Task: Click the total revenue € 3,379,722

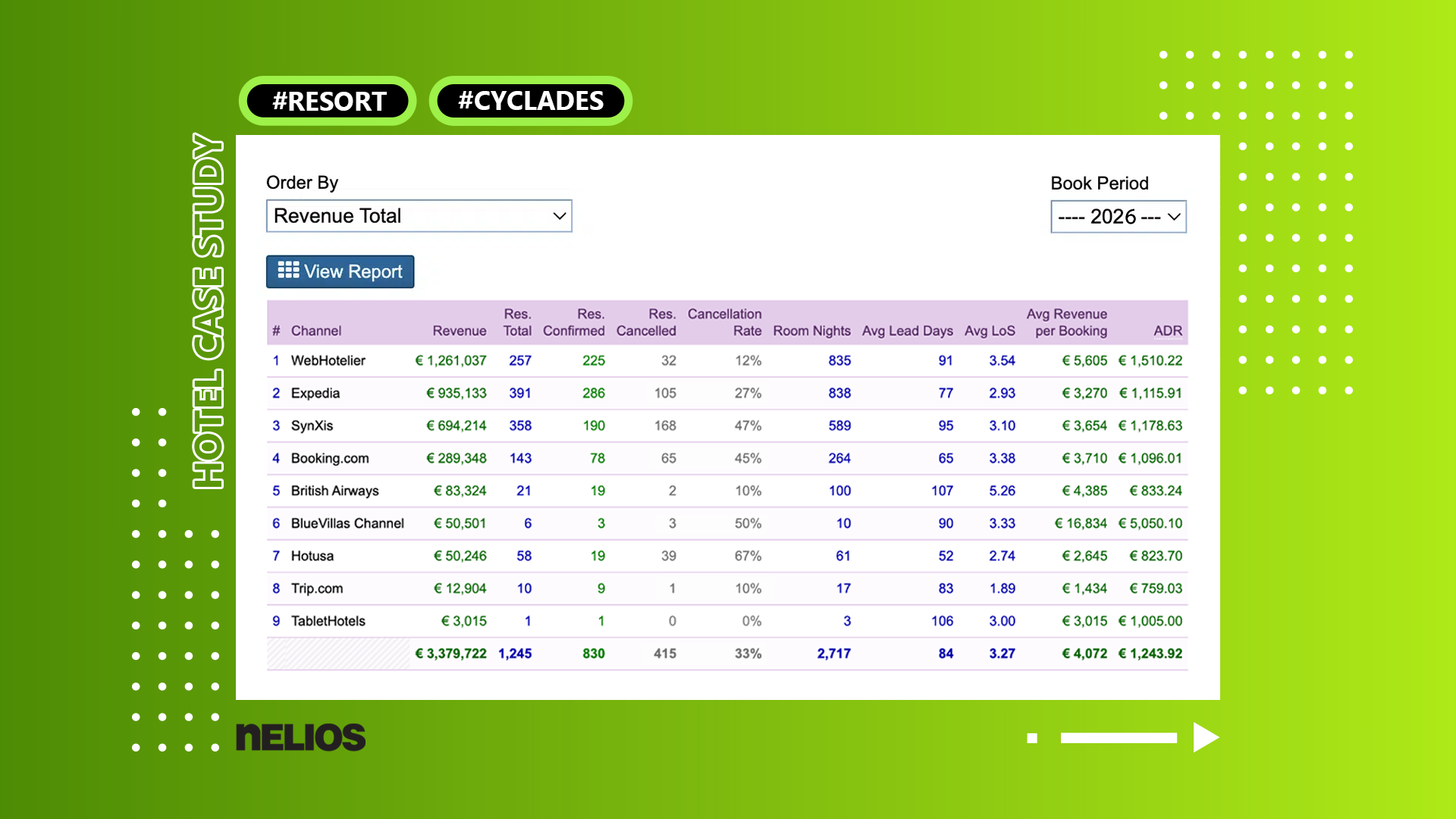Action: [x=450, y=654]
